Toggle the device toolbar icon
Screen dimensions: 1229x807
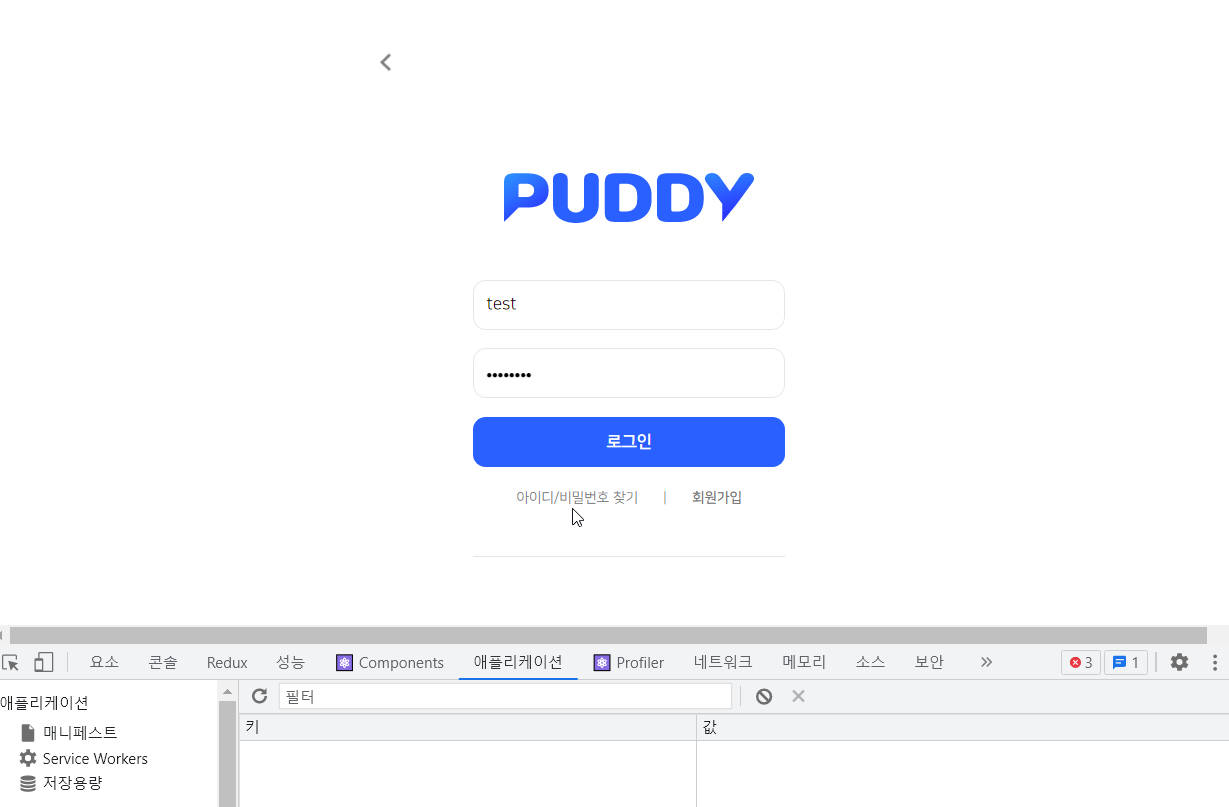pos(43,662)
